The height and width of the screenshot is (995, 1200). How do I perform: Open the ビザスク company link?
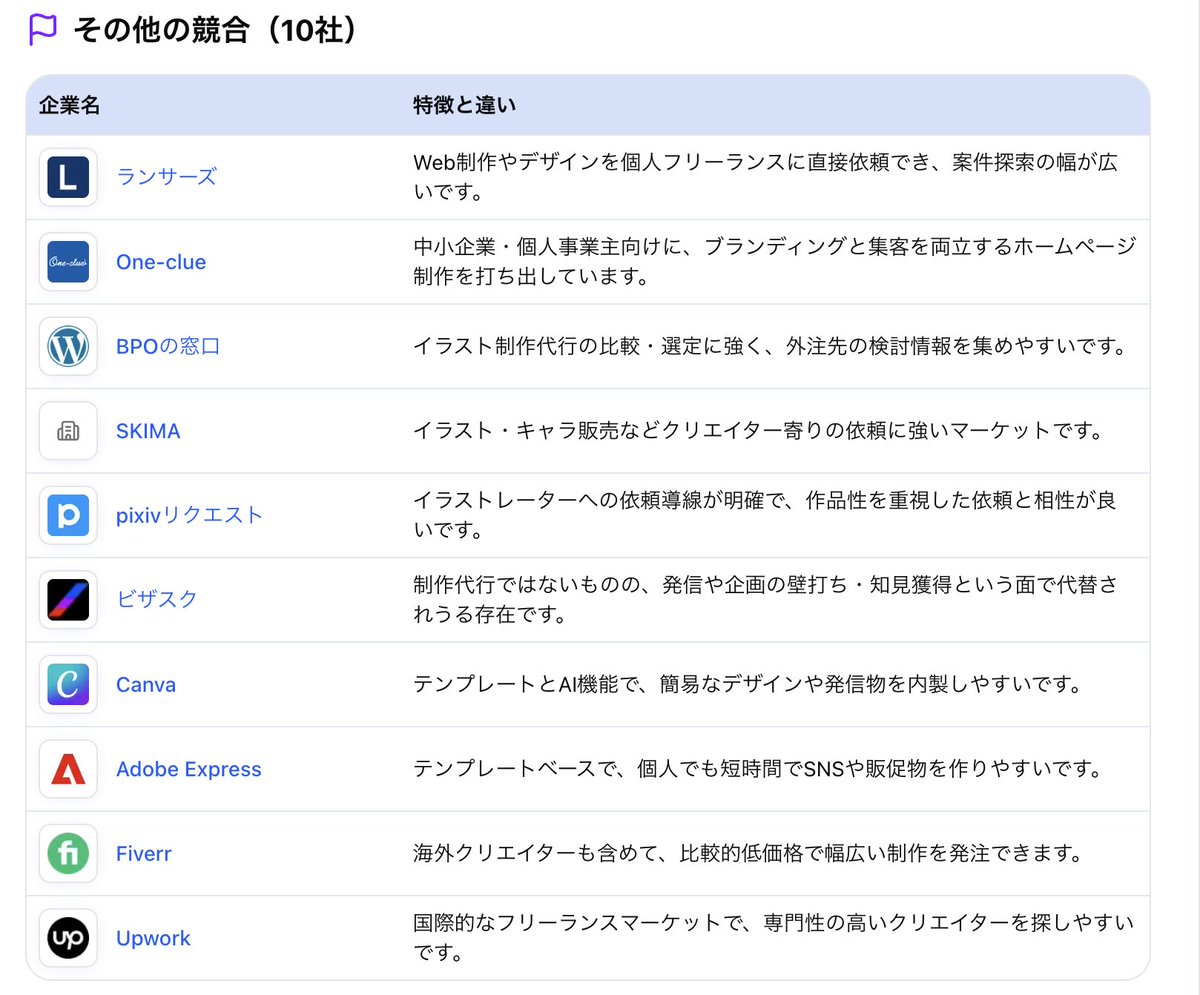[157, 600]
